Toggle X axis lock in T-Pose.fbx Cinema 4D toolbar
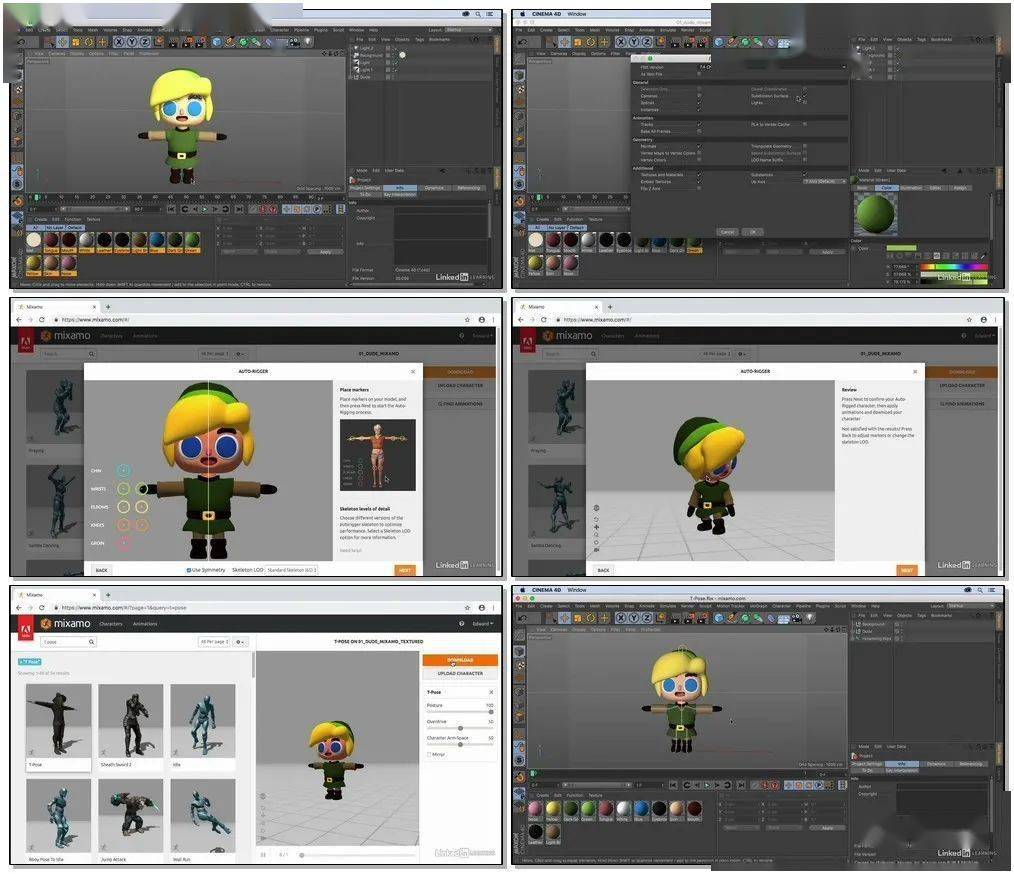This screenshot has height=874, width=1014. coord(620,618)
